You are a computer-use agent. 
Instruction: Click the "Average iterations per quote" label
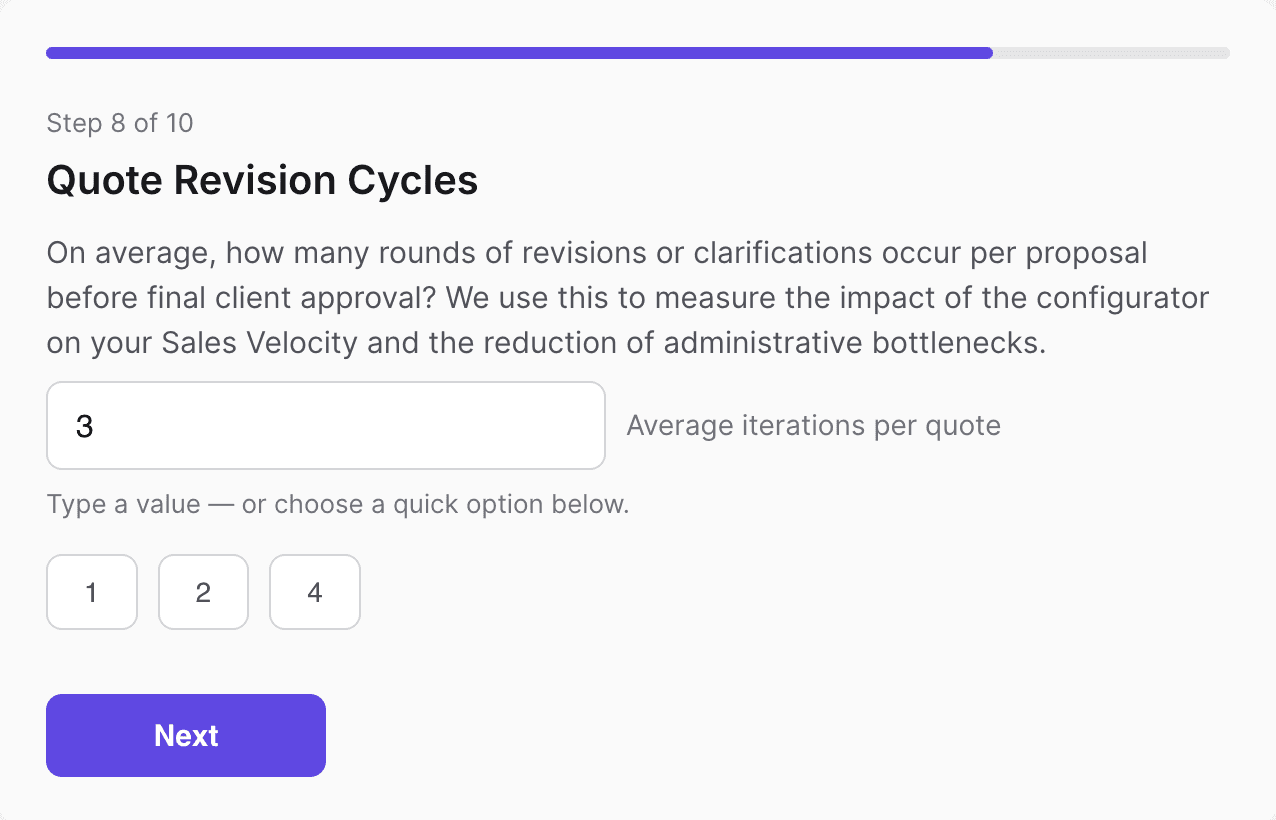(x=813, y=426)
